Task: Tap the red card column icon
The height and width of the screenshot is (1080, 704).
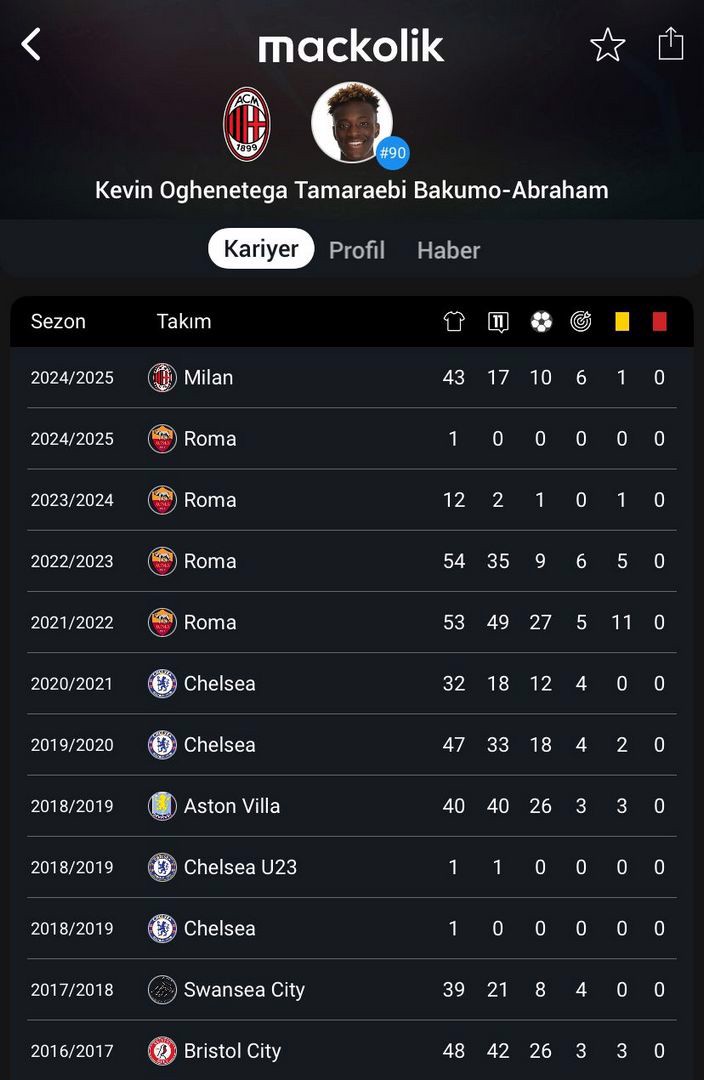Action: pos(659,321)
